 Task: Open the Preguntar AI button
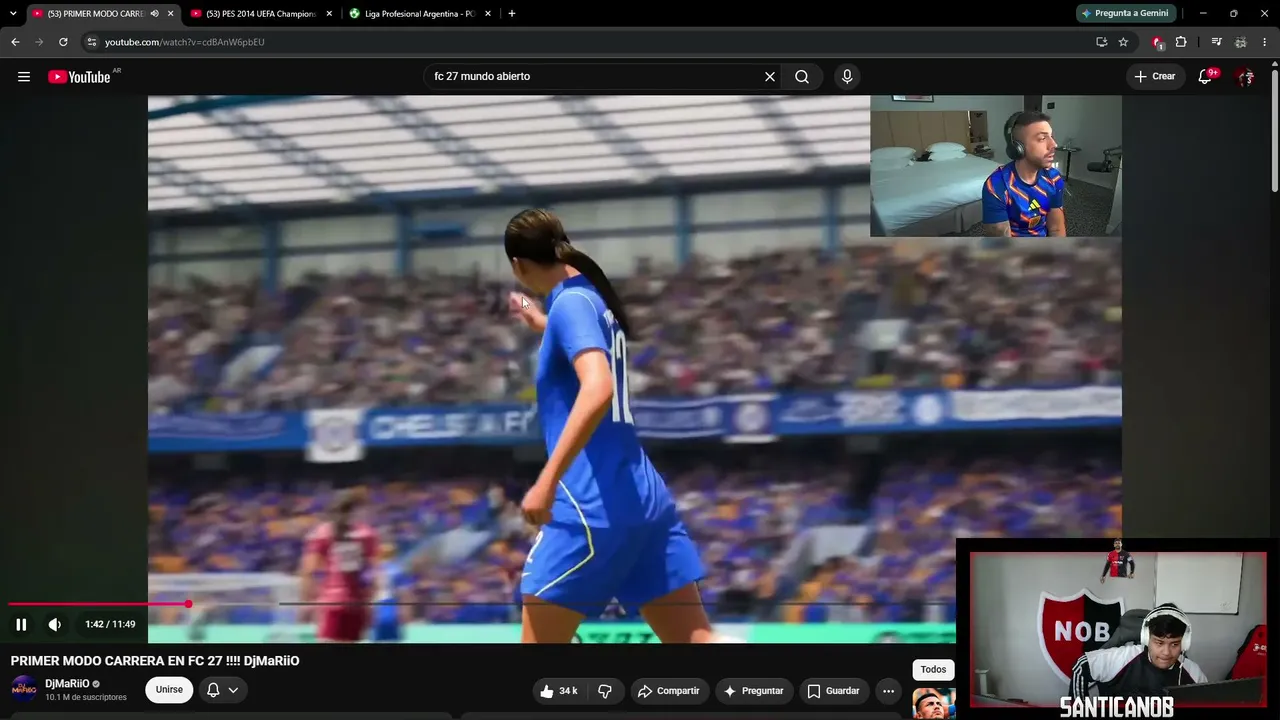[754, 691]
